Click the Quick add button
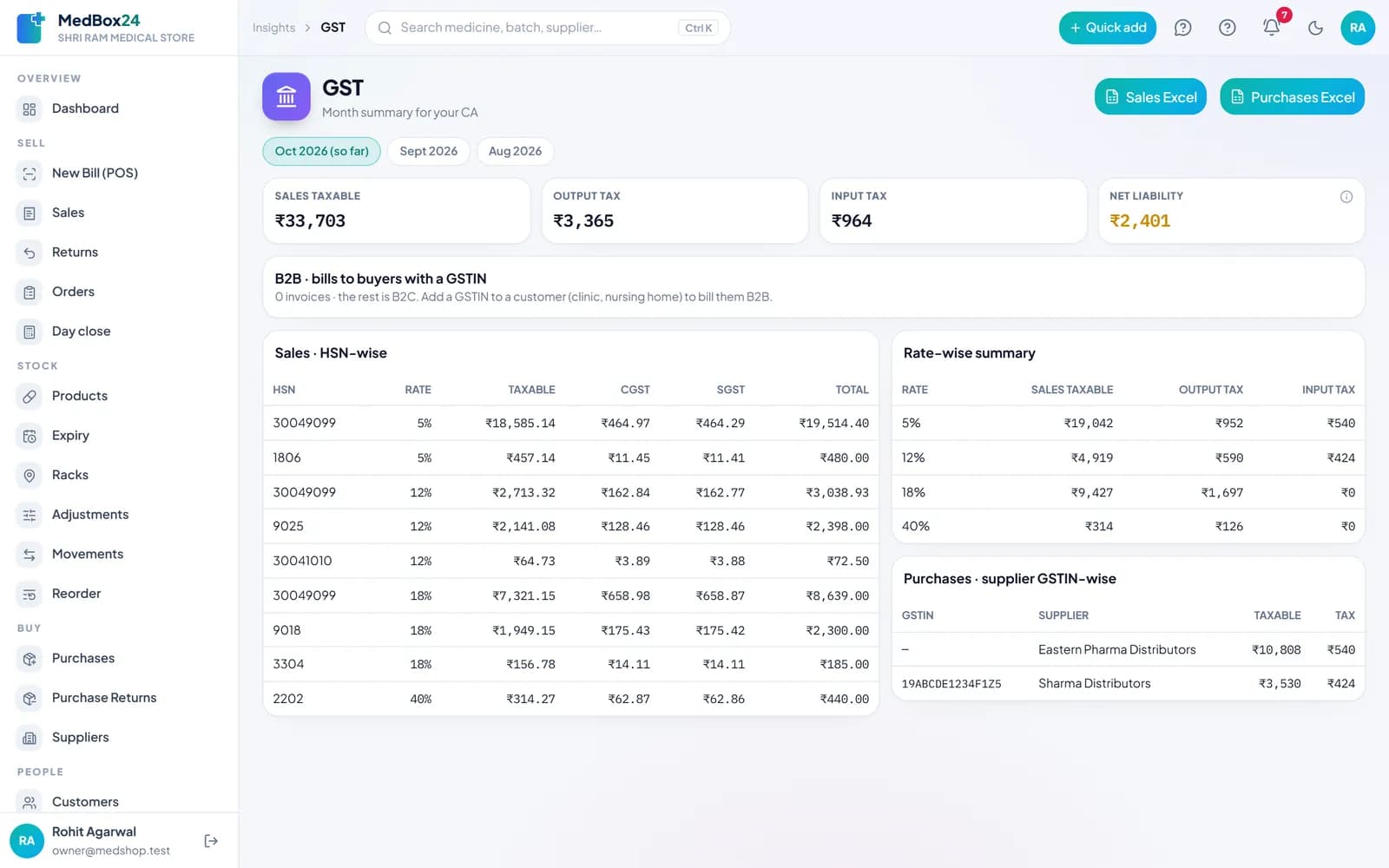This screenshot has height=868, width=1389. [x=1107, y=28]
